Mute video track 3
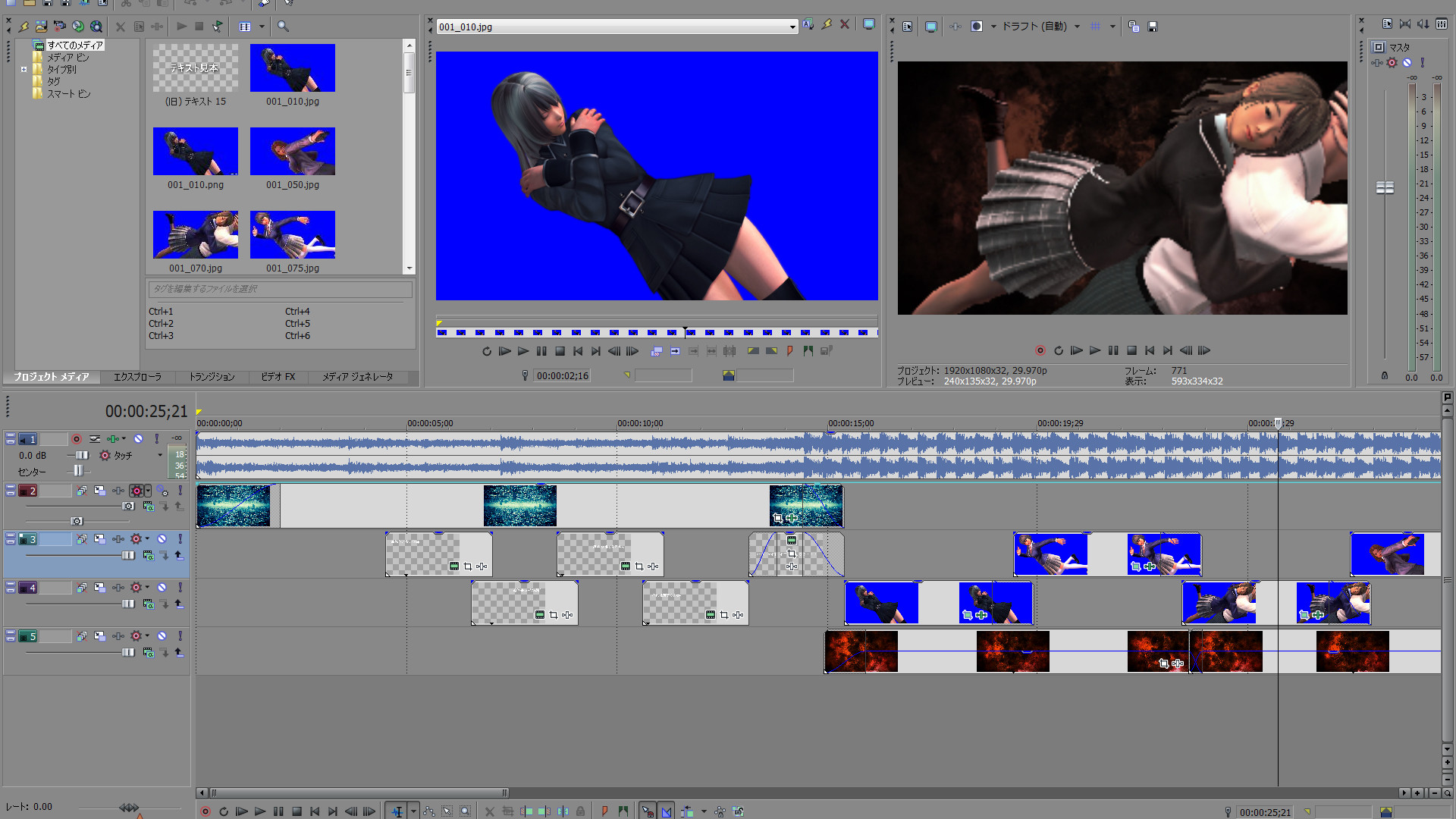Image resolution: width=1456 pixels, height=819 pixels. click(x=162, y=539)
